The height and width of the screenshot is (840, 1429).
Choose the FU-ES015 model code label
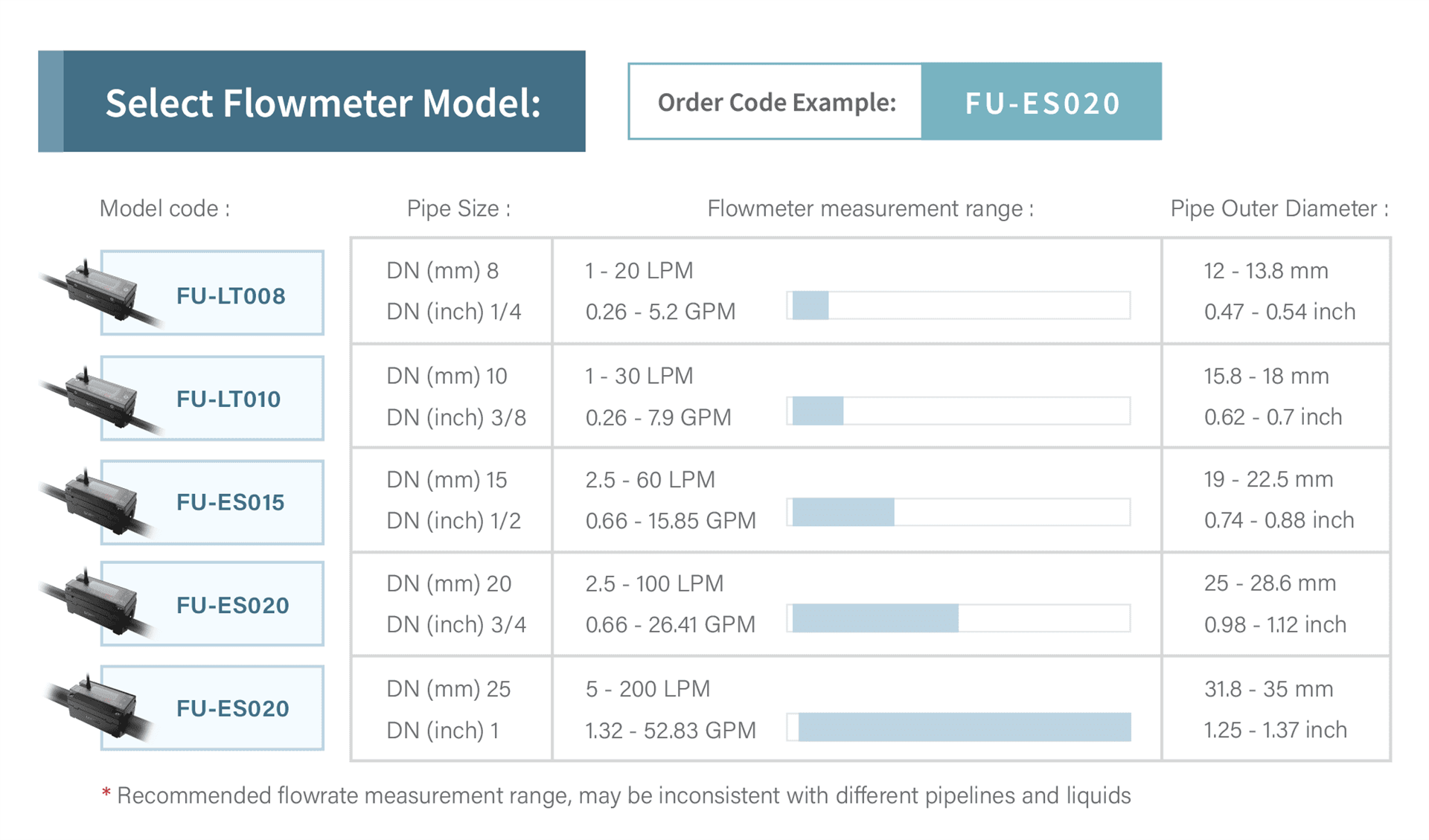pyautogui.click(x=231, y=503)
